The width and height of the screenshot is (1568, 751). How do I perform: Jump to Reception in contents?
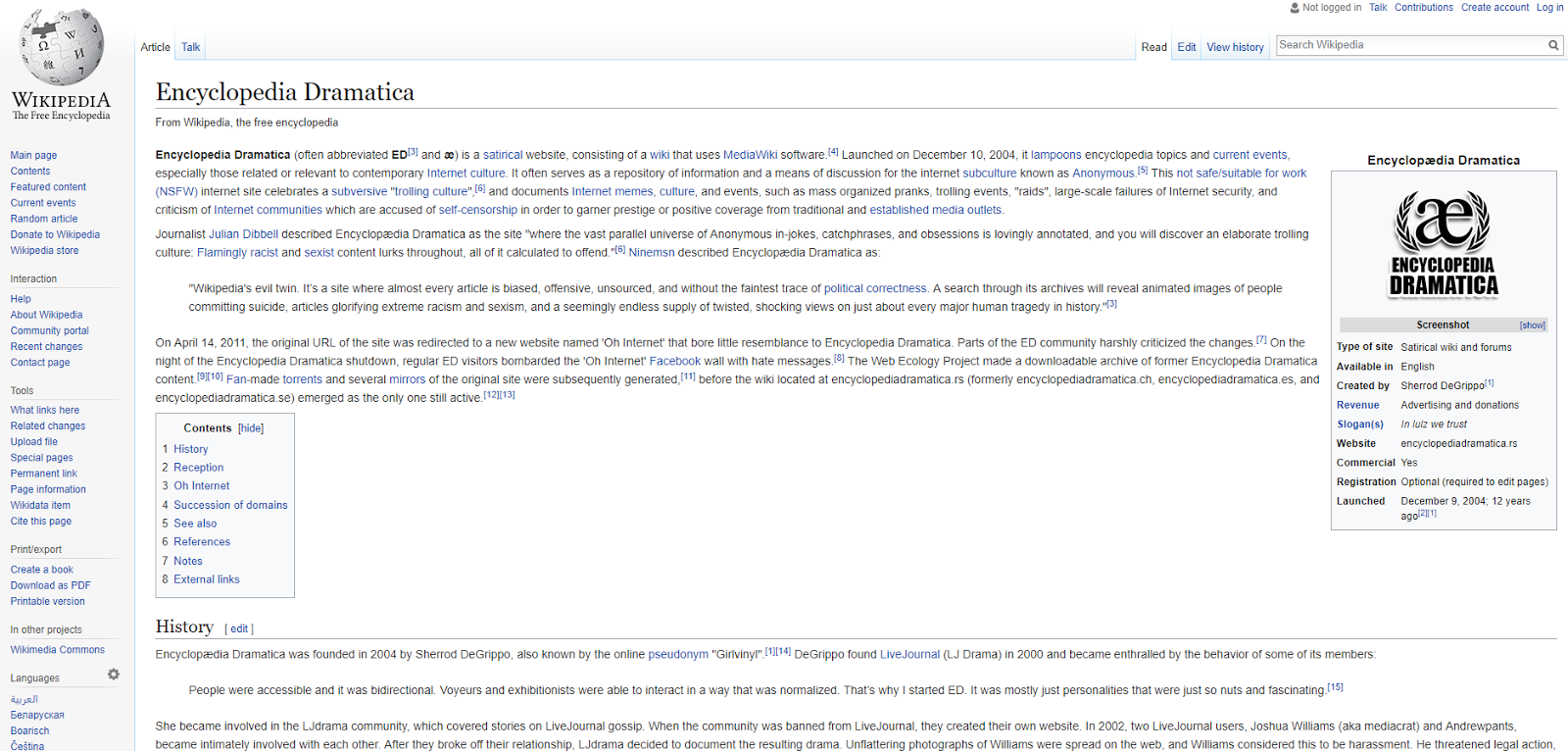pos(199,468)
